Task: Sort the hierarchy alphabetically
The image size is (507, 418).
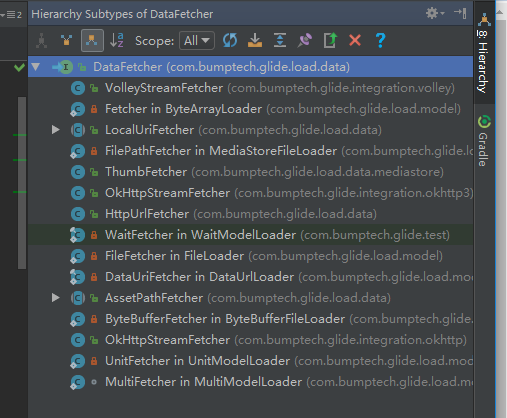Action: point(117,41)
